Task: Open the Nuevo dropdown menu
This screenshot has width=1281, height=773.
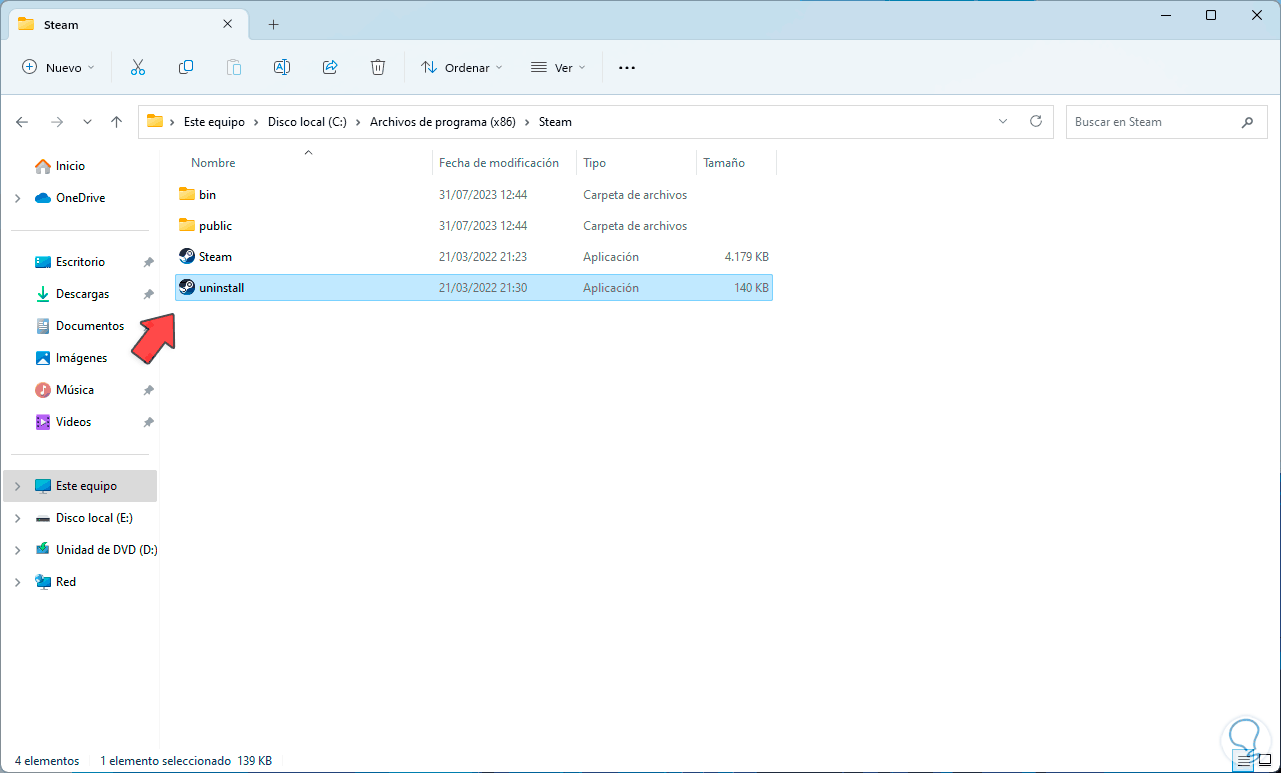Action: [58, 67]
